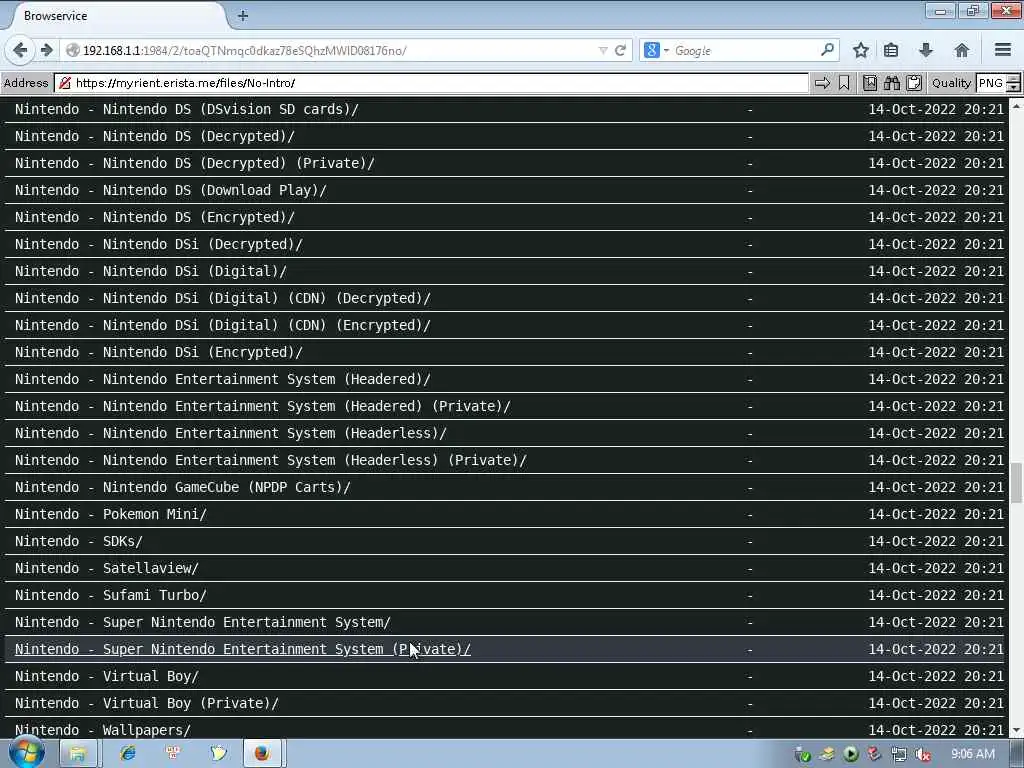The width and height of the screenshot is (1024, 768).
Task: Click the clipboard icon in Browservice bar
Action: 914,83
